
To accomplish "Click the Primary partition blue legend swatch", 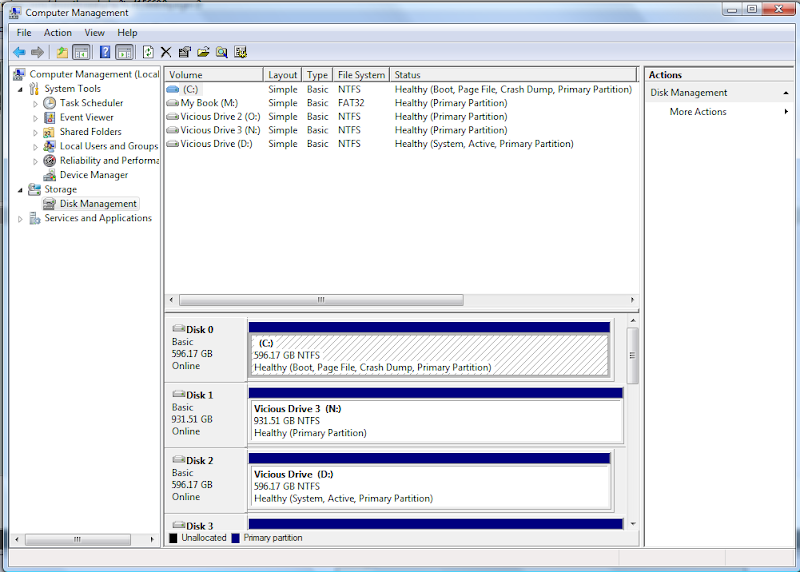I will (x=235, y=538).
